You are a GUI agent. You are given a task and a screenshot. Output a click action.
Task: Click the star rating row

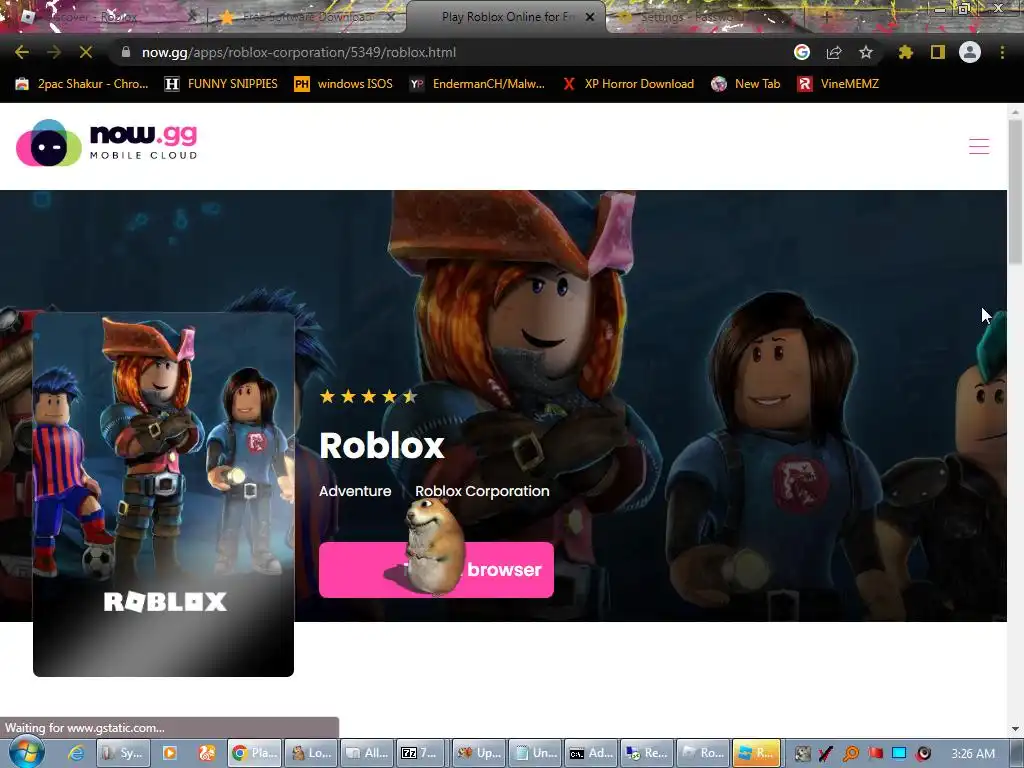368,396
